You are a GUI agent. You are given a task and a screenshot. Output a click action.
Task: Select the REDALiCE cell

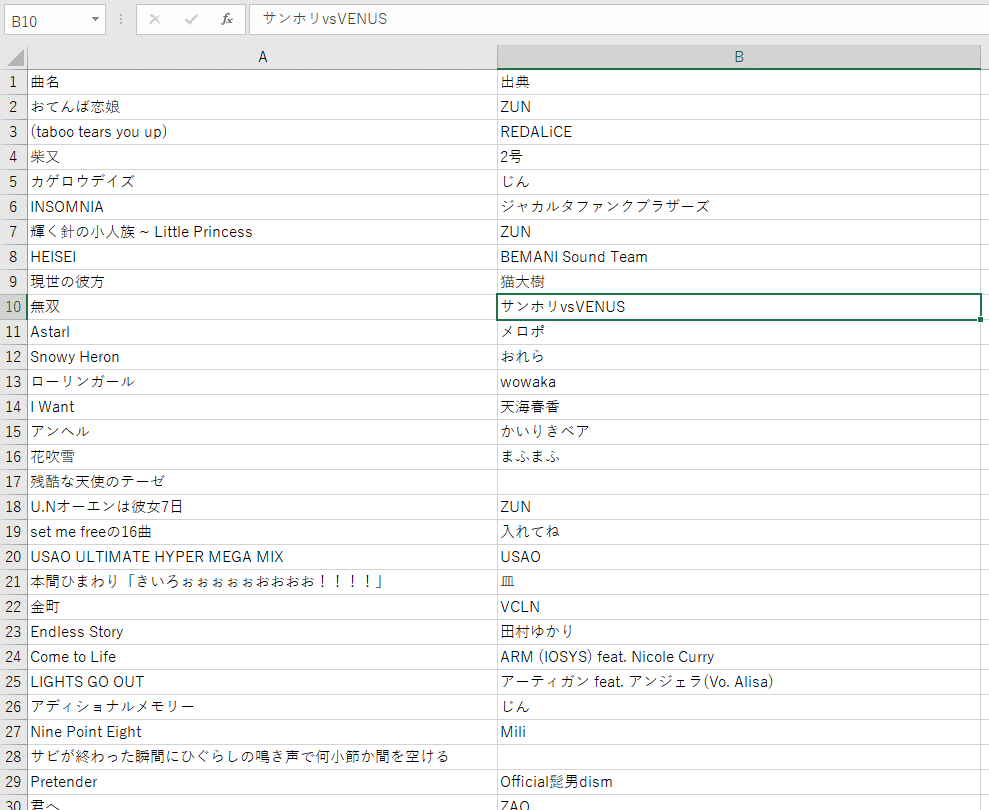(739, 132)
